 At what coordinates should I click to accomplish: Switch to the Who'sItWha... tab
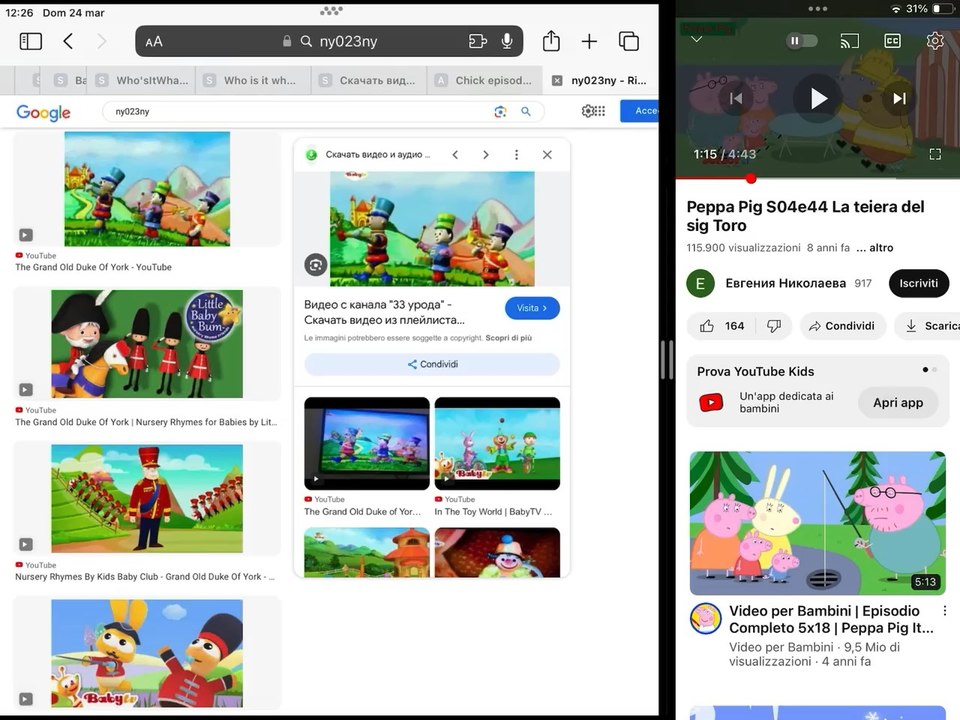point(141,80)
